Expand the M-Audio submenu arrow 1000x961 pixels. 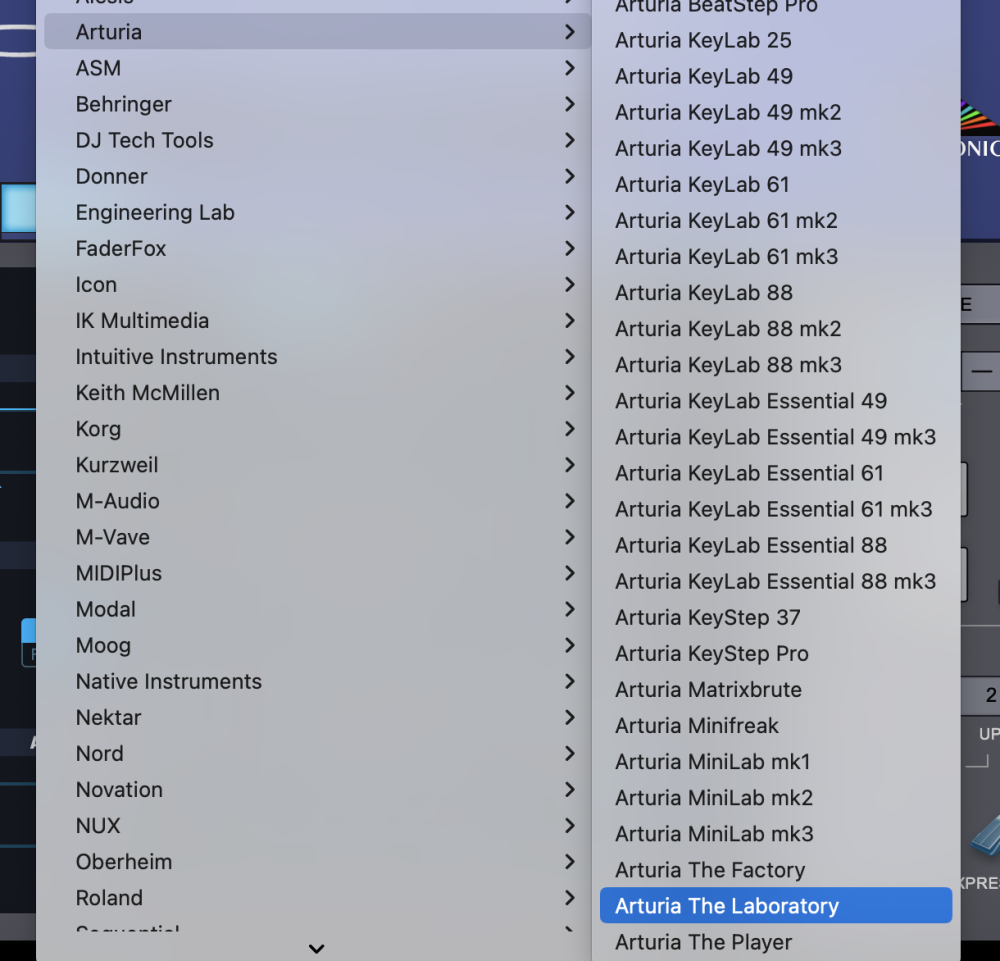pos(570,501)
